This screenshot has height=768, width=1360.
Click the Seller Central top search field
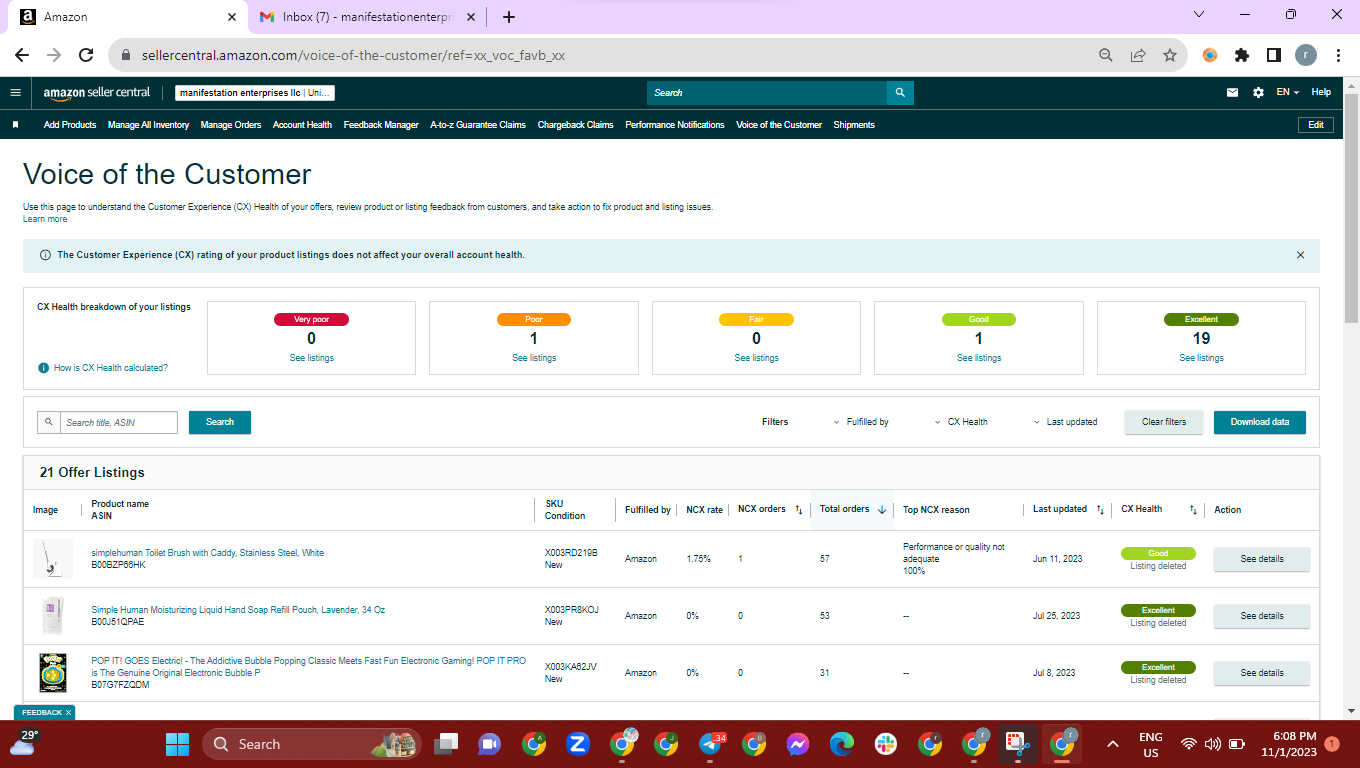(x=767, y=93)
